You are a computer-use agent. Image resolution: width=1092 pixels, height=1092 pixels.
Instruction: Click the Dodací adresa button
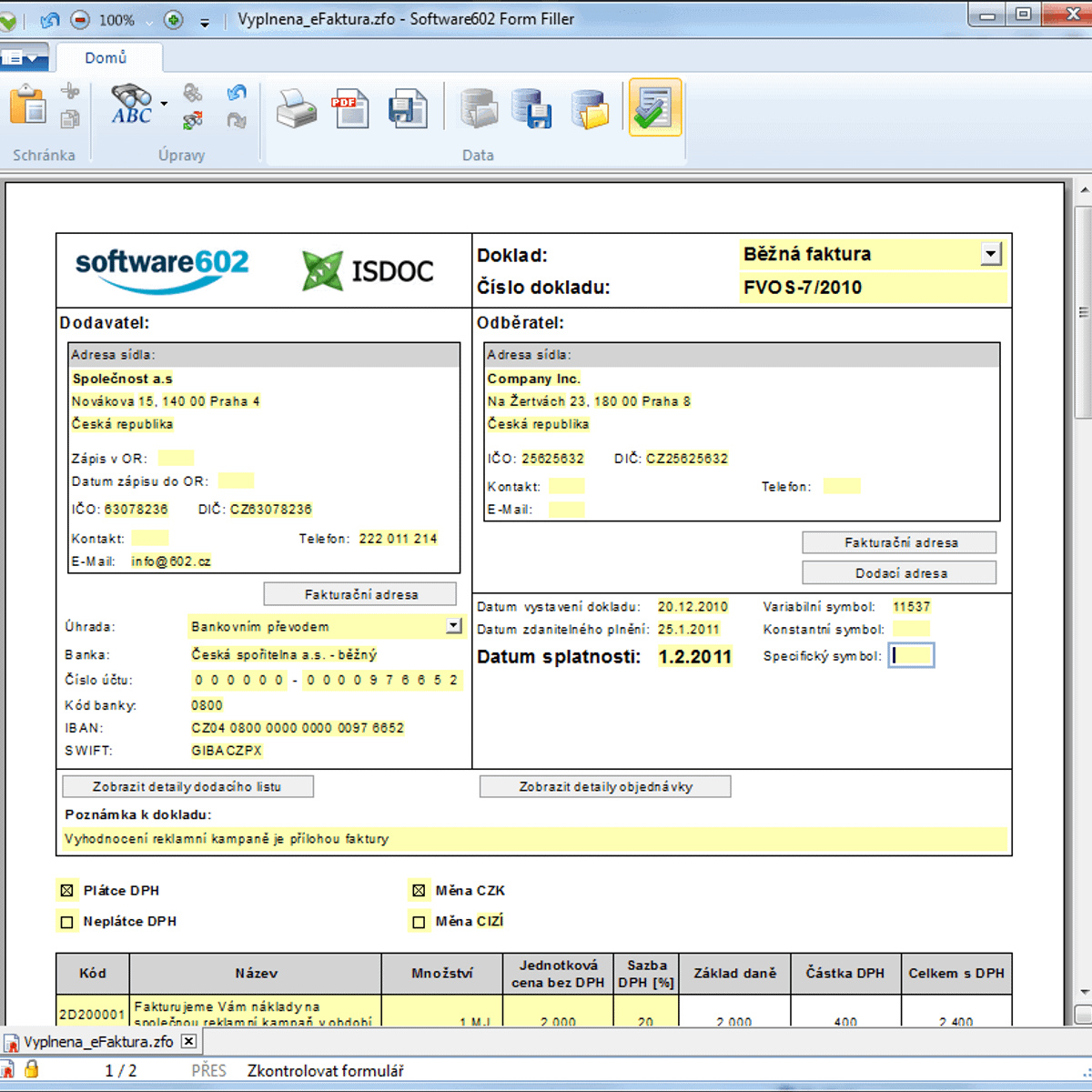(899, 573)
